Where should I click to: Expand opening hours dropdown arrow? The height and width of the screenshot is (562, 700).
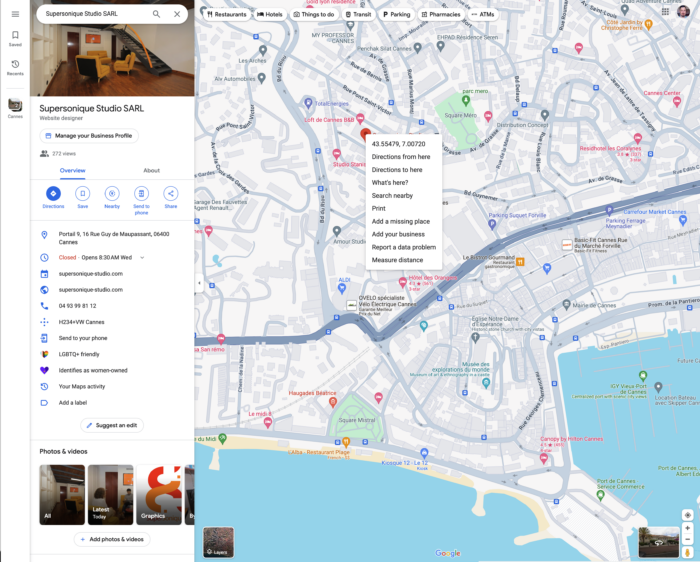pos(142,257)
